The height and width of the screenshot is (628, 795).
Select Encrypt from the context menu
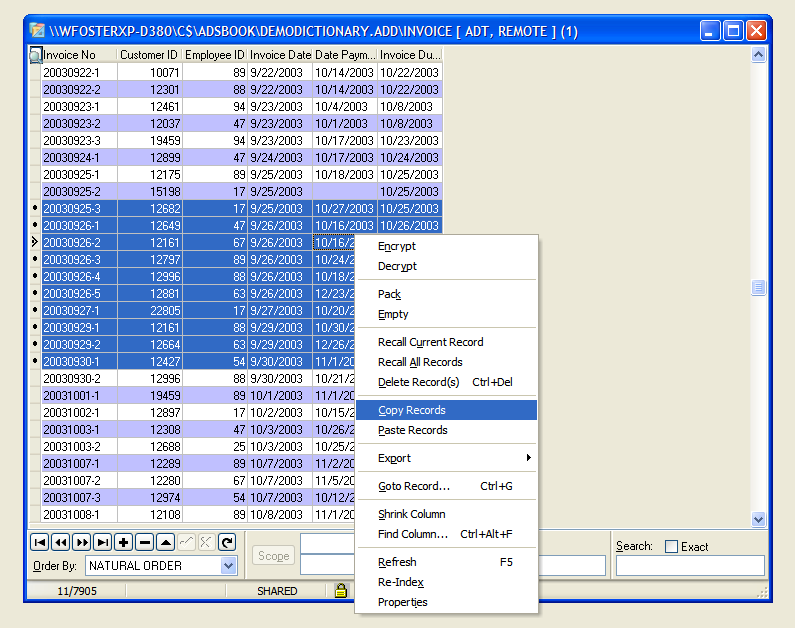click(x=447, y=246)
